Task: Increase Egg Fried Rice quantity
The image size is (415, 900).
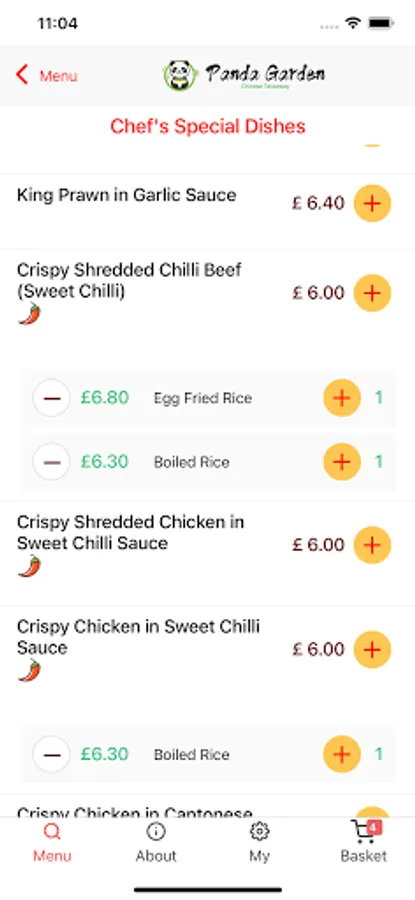Action: [342, 398]
